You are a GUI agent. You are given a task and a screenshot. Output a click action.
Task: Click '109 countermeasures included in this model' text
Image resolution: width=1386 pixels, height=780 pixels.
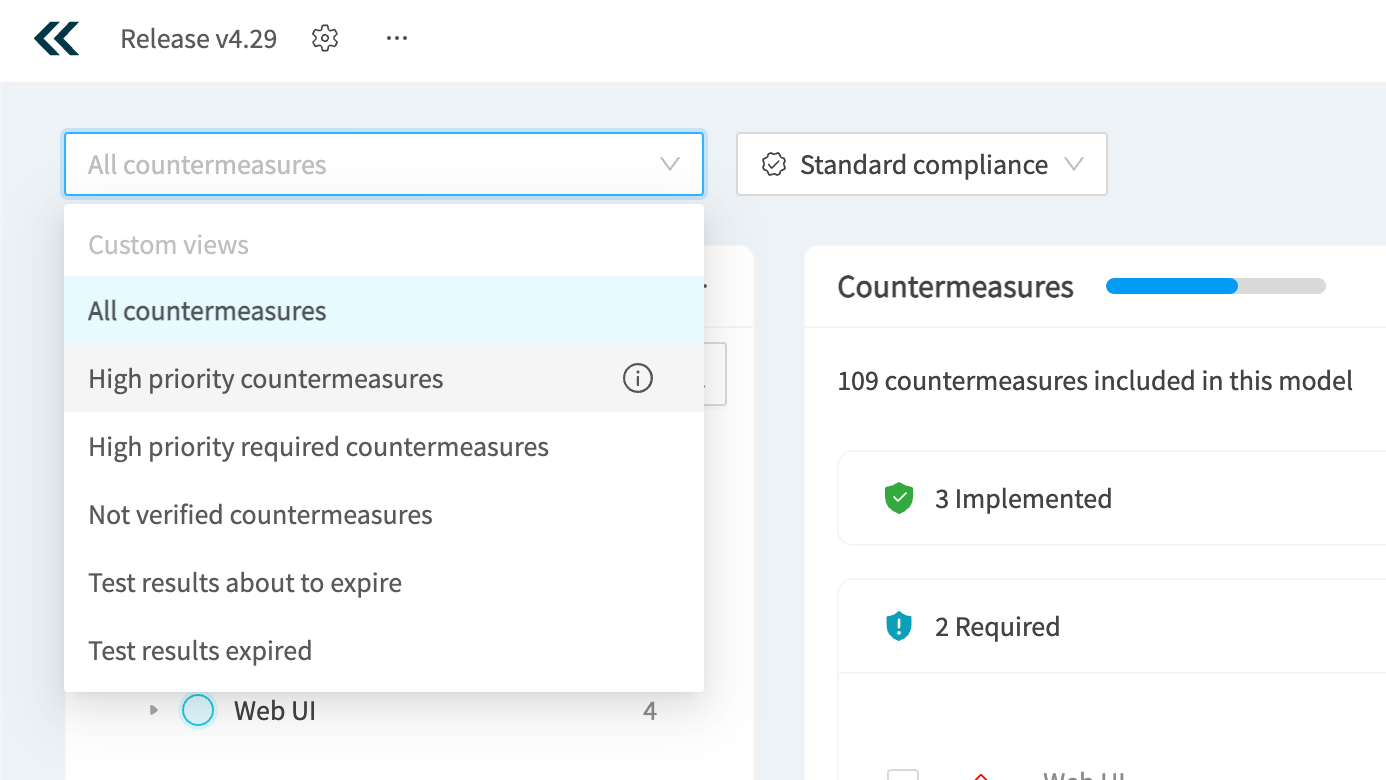click(x=1095, y=380)
